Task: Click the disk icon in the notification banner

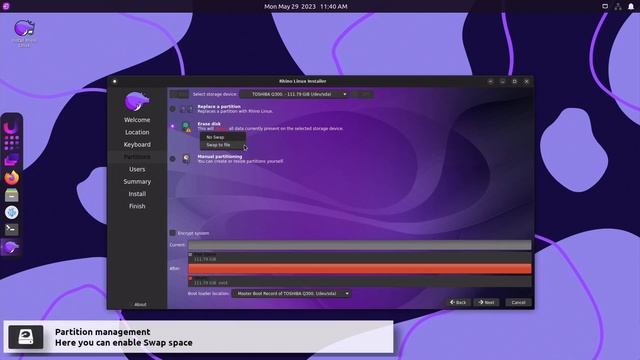Action: pos(26,337)
